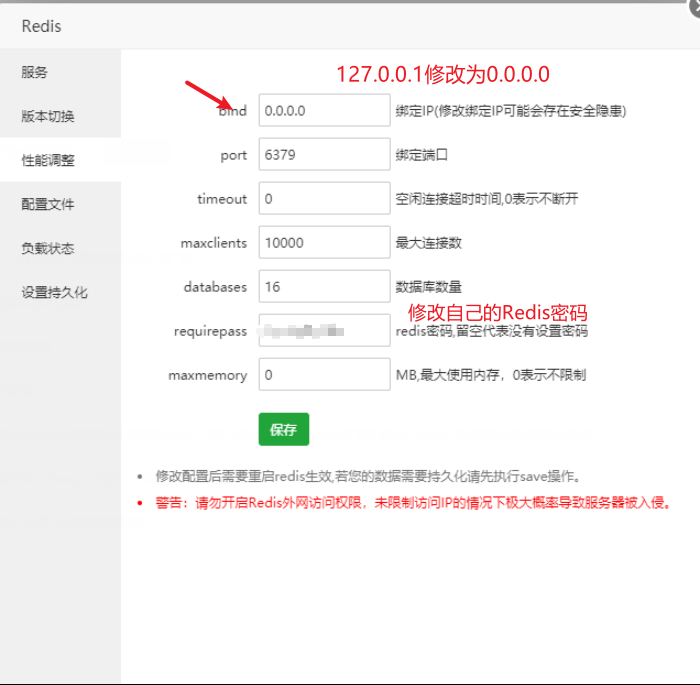The width and height of the screenshot is (700, 685).
Task: Click the databases label text
Action: (215, 287)
